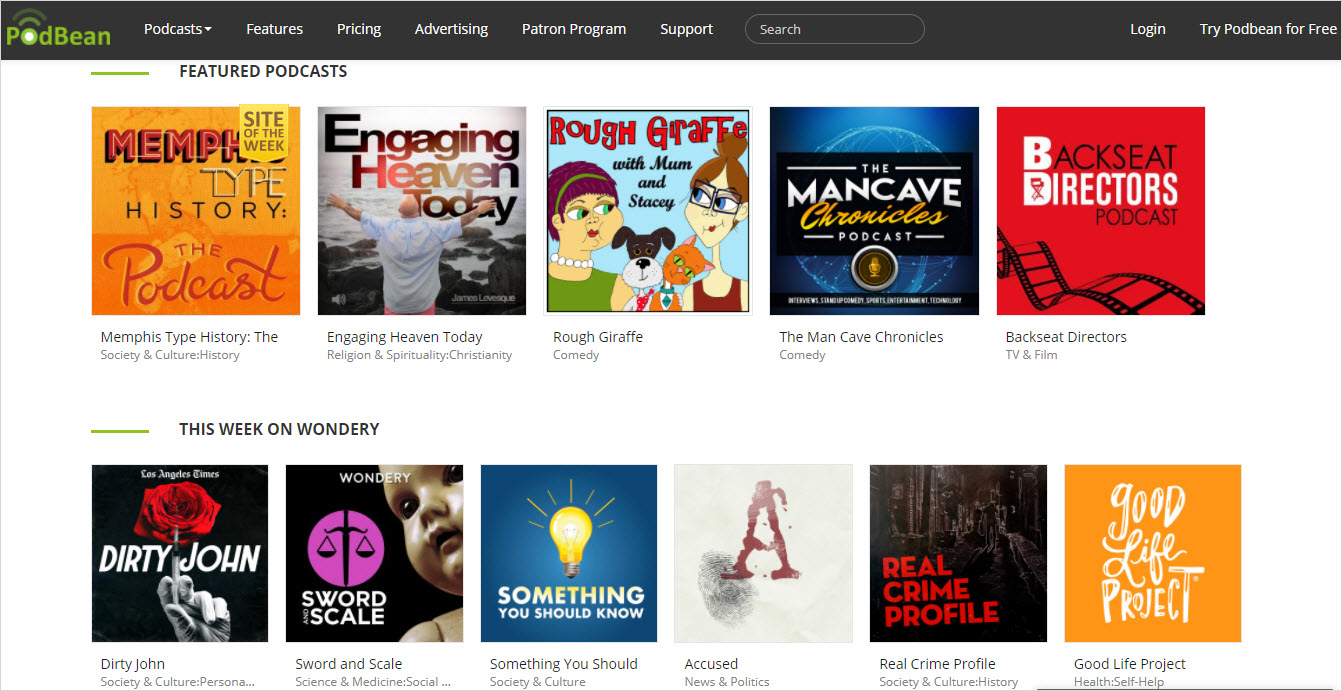This screenshot has height=691, width=1342.
Task: Click the Rough Giraffe title link
Action: pyautogui.click(x=598, y=337)
